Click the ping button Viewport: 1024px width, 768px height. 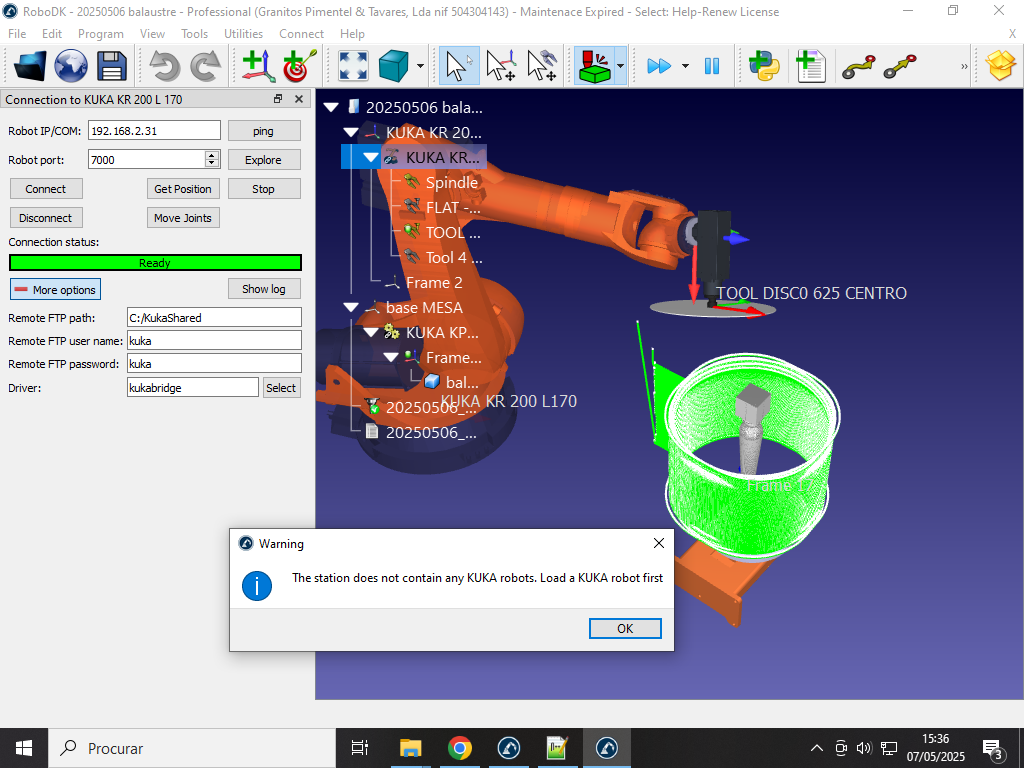click(x=264, y=131)
